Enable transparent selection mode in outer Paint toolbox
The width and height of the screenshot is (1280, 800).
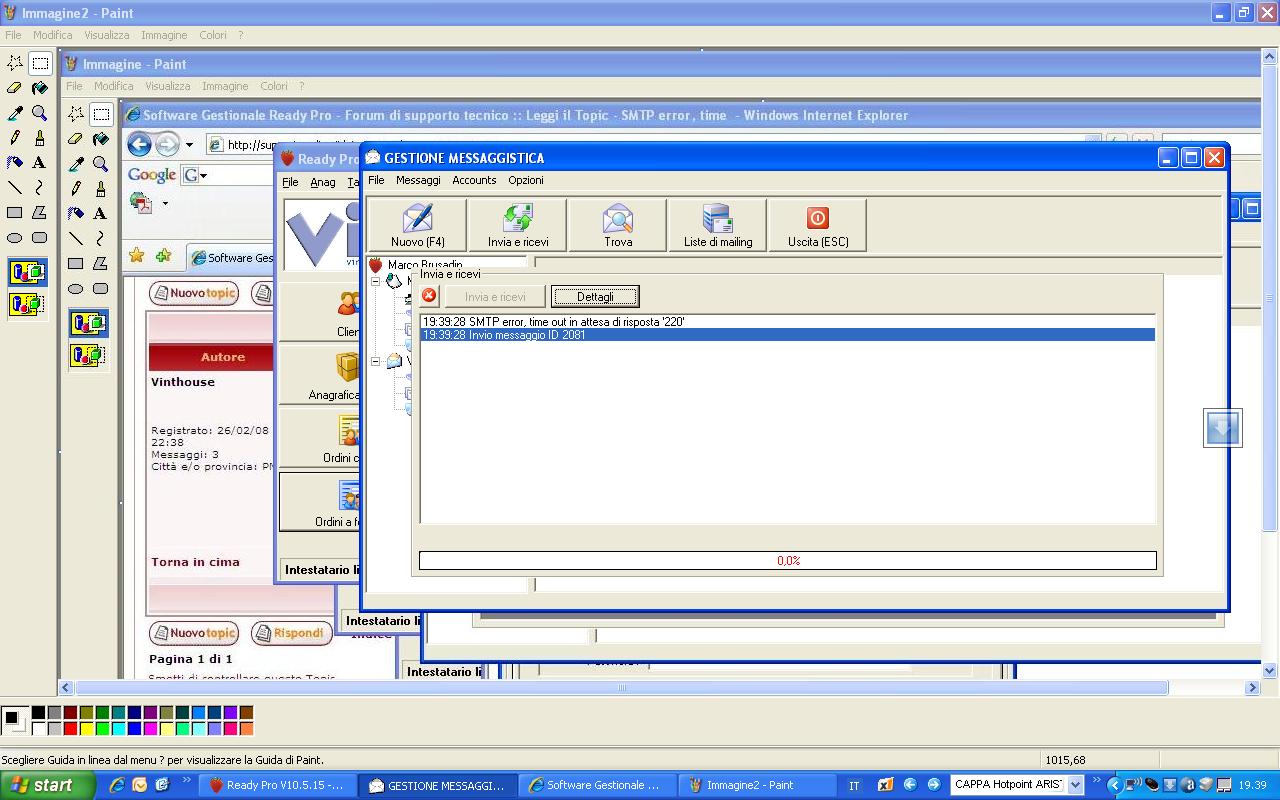click(27, 304)
